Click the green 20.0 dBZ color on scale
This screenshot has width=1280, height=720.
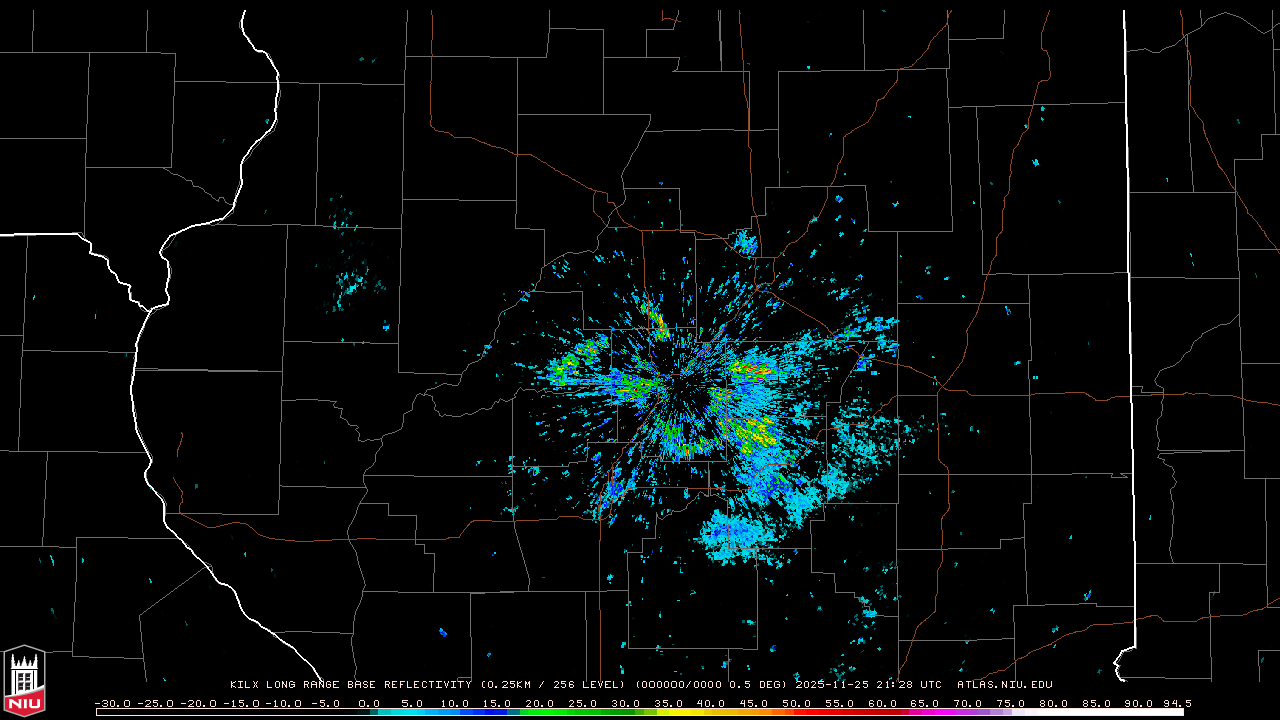(541, 712)
